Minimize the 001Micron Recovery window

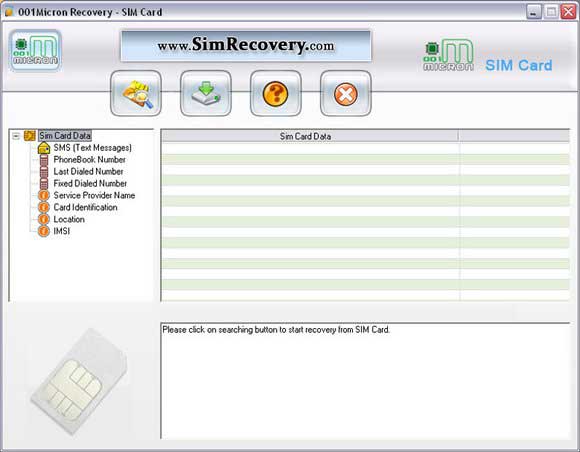[534, 12]
